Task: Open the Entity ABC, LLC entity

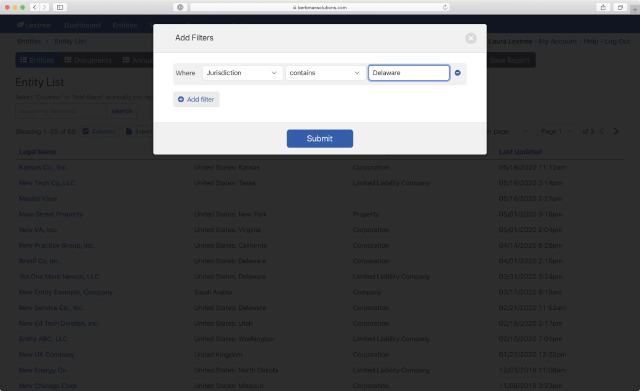Action: tap(43, 339)
